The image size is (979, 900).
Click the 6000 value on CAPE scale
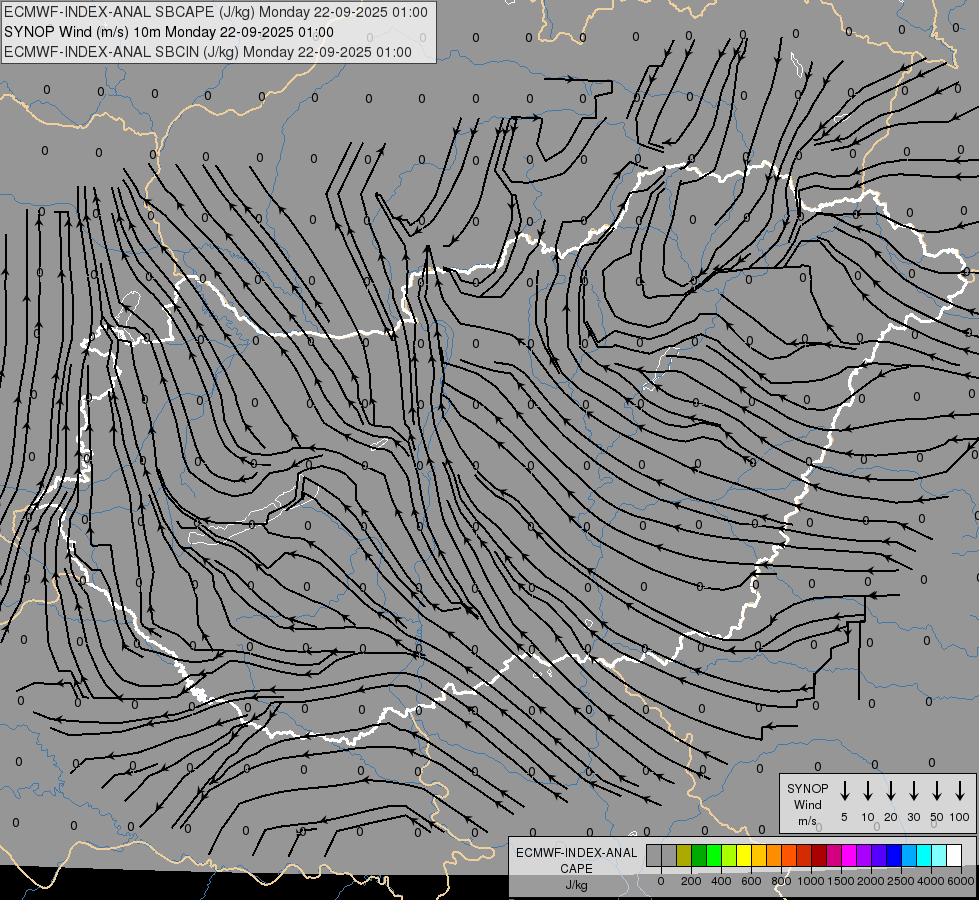pos(961,881)
